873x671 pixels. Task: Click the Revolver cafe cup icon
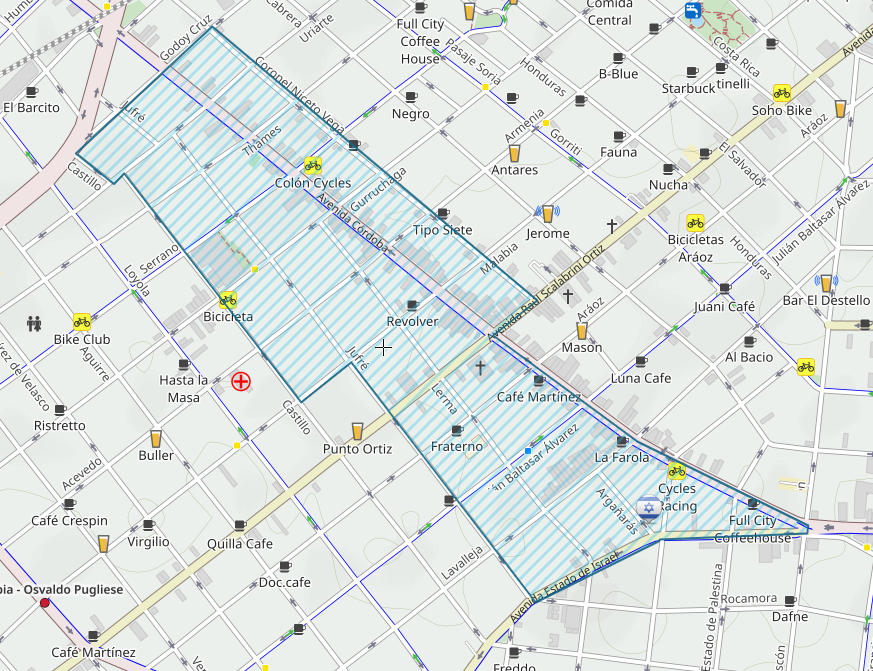click(413, 305)
